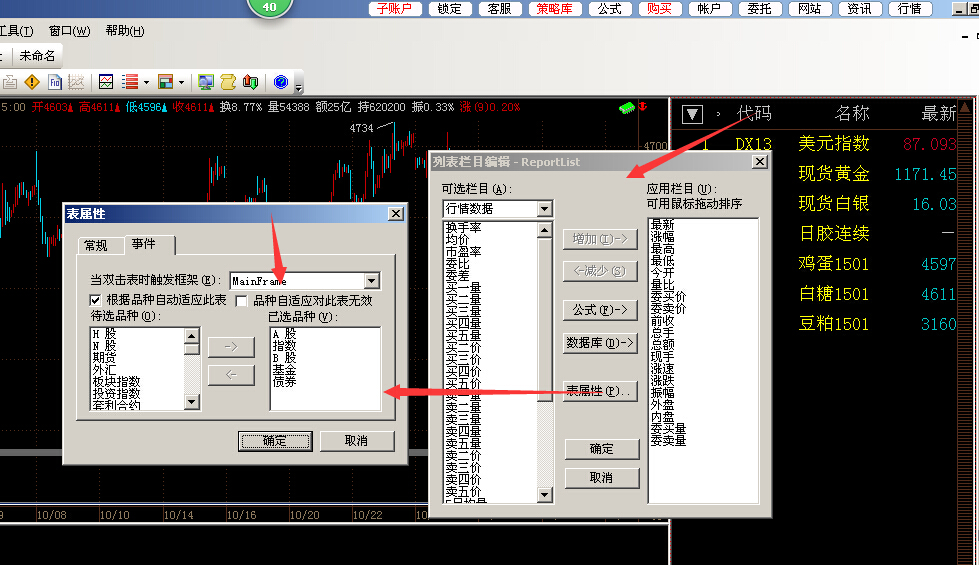Click the yellow warning diamond icon

tap(32, 82)
